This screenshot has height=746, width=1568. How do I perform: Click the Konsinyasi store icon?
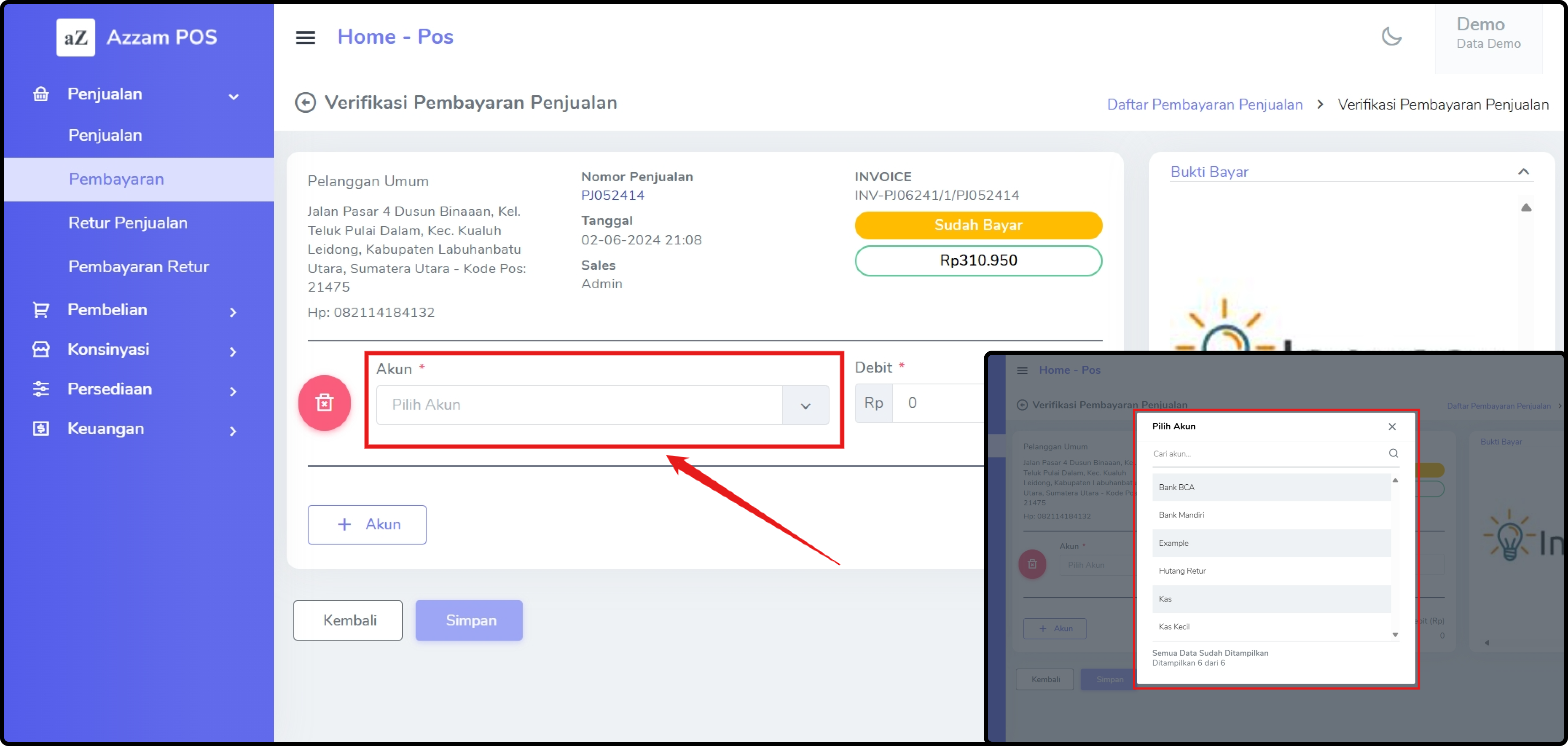pyautogui.click(x=41, y=349)
